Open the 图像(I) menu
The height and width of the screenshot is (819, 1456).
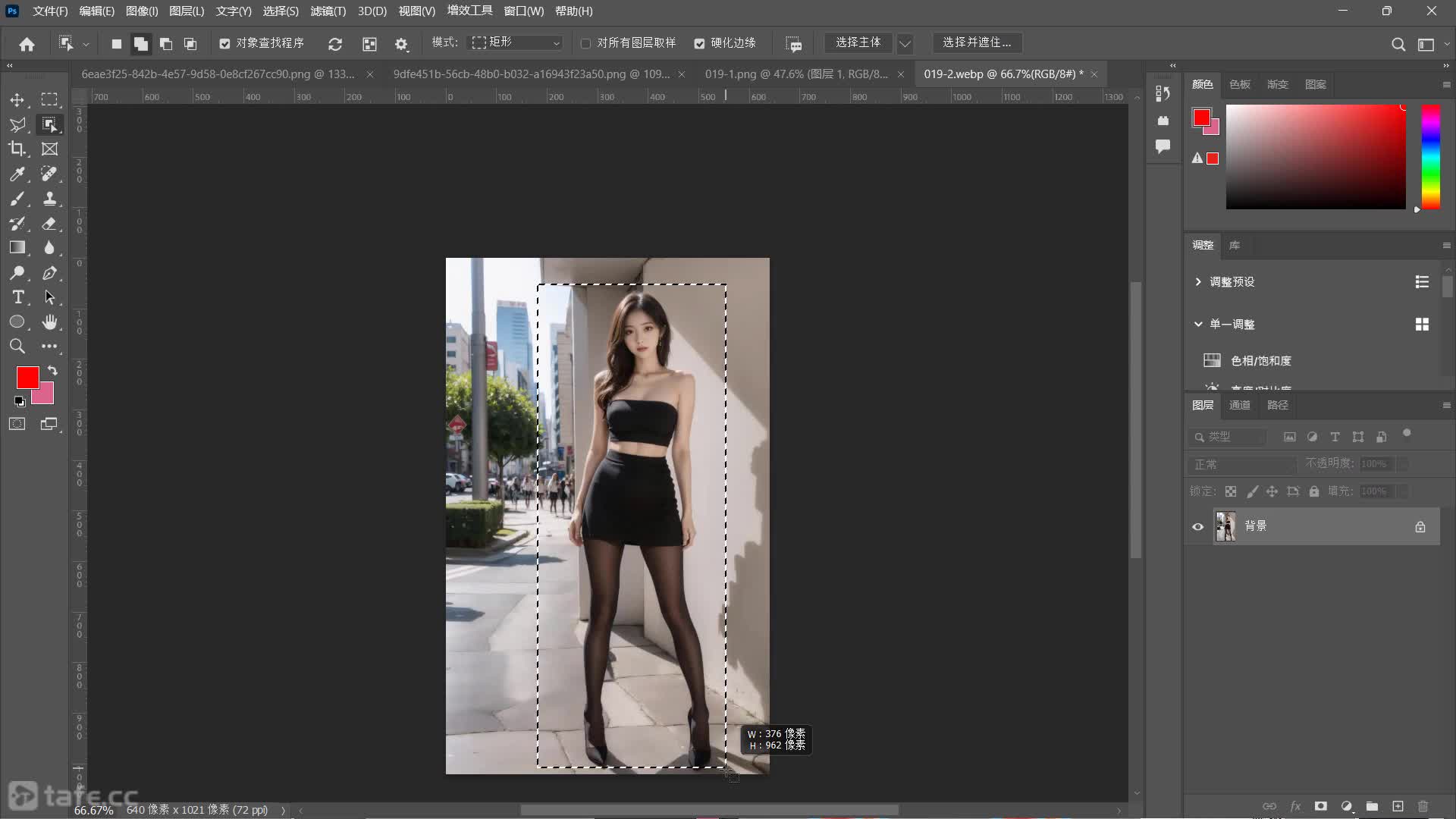tap(142, 11)
